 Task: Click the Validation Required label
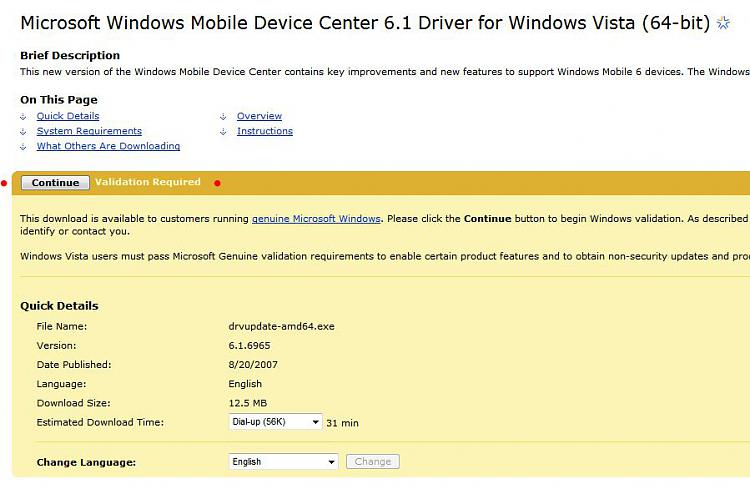[x=148, y=182]
